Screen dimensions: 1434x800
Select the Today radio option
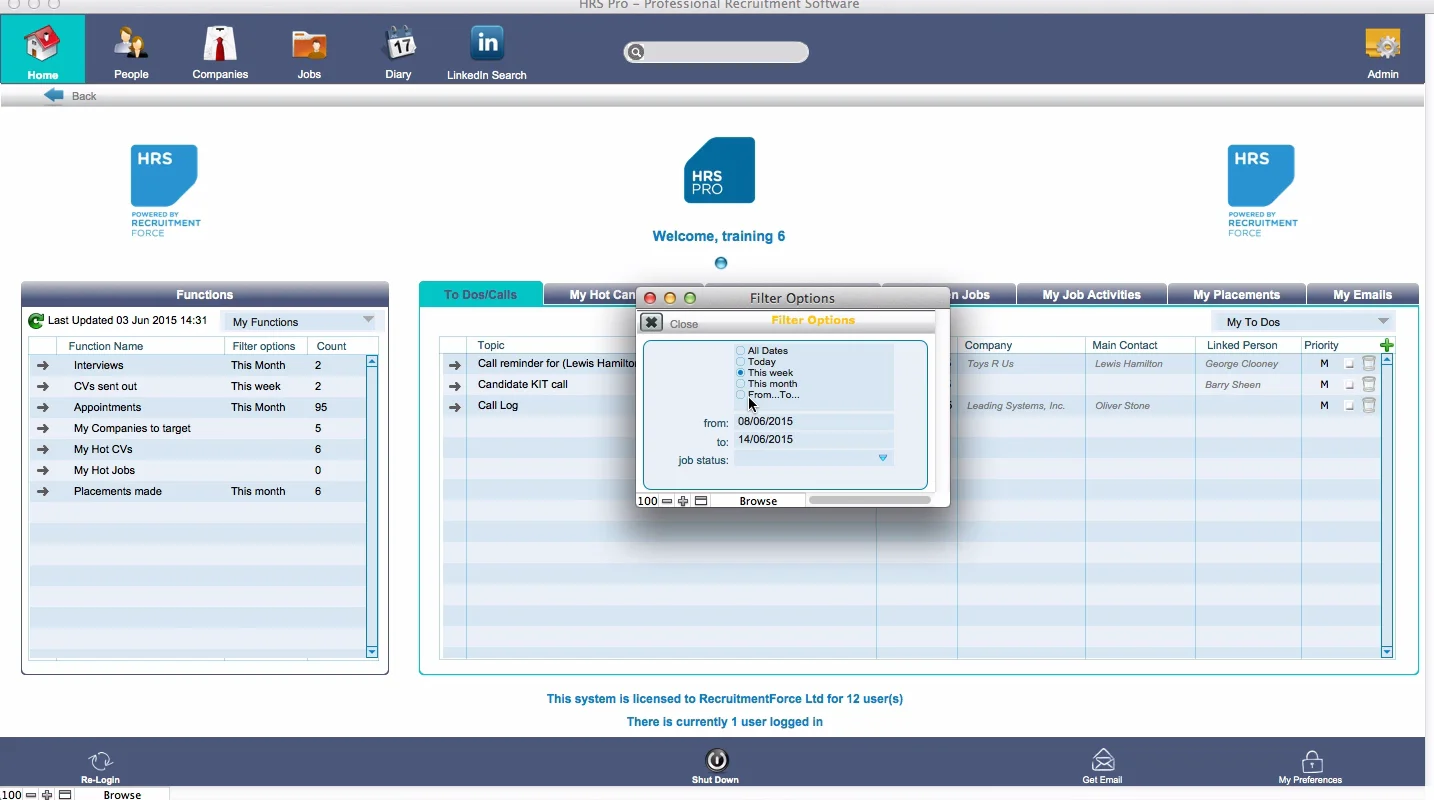[741, 362]
